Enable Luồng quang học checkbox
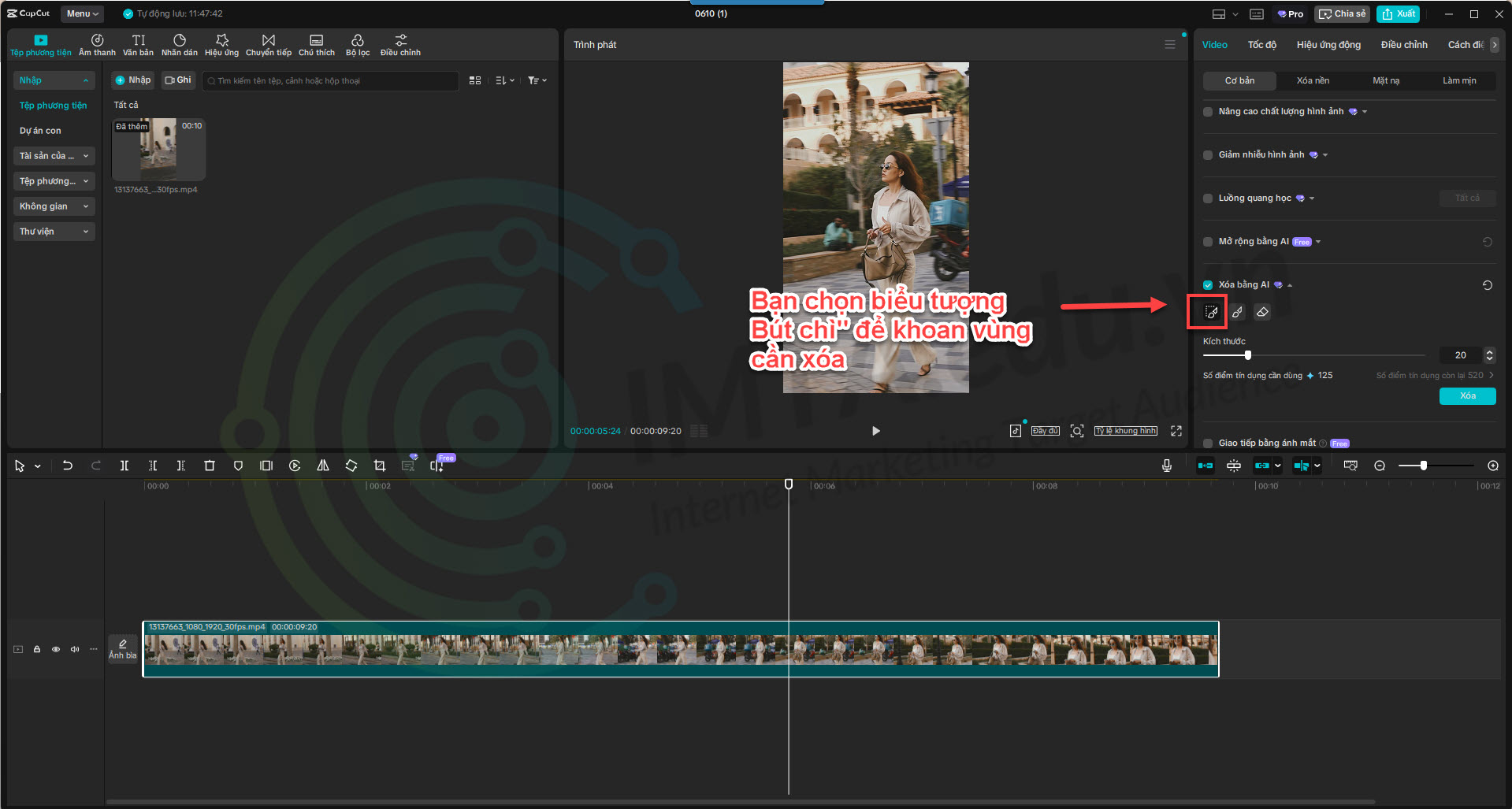Viewport: 1512px width, 809px height. tap(1208, 199)
